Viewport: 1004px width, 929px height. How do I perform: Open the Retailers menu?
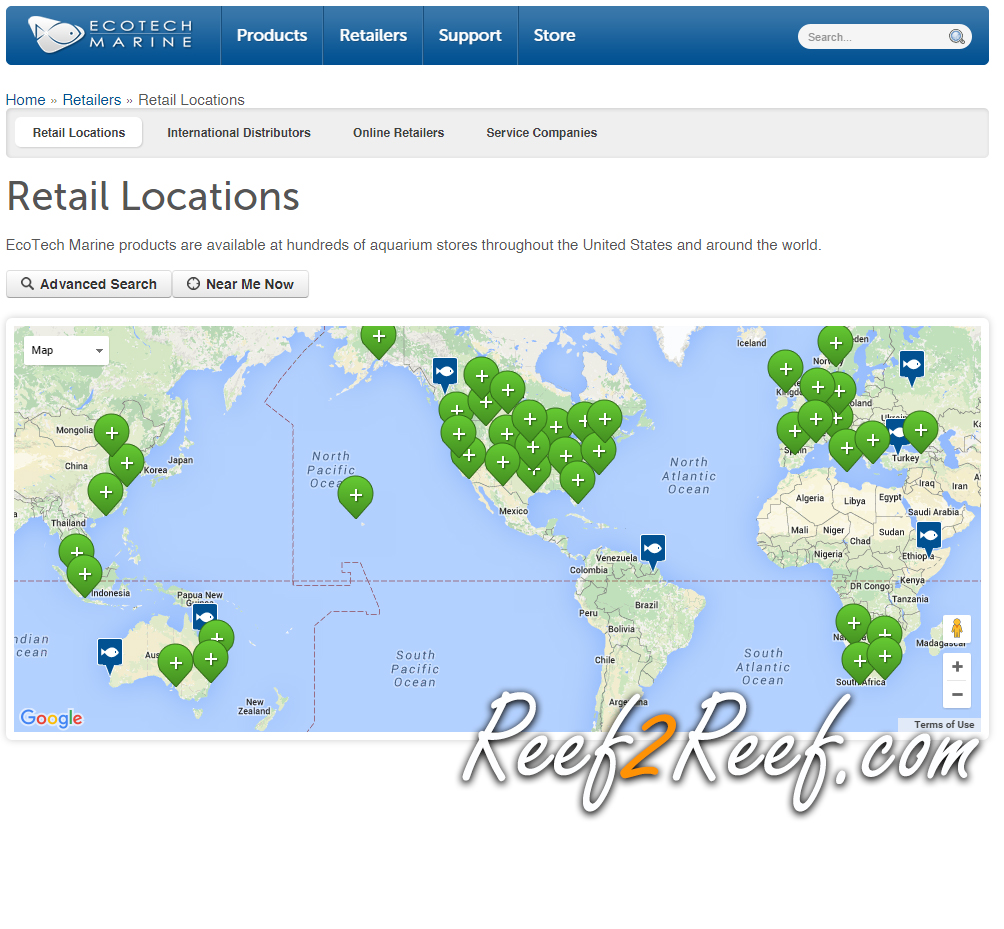[373, 35]
